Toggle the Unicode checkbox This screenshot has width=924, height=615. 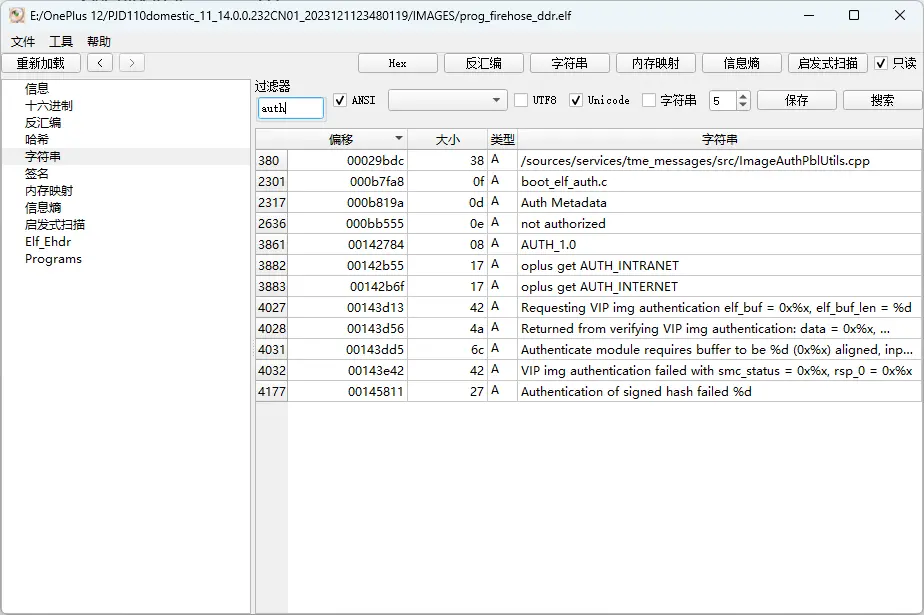tap(576, 101)
